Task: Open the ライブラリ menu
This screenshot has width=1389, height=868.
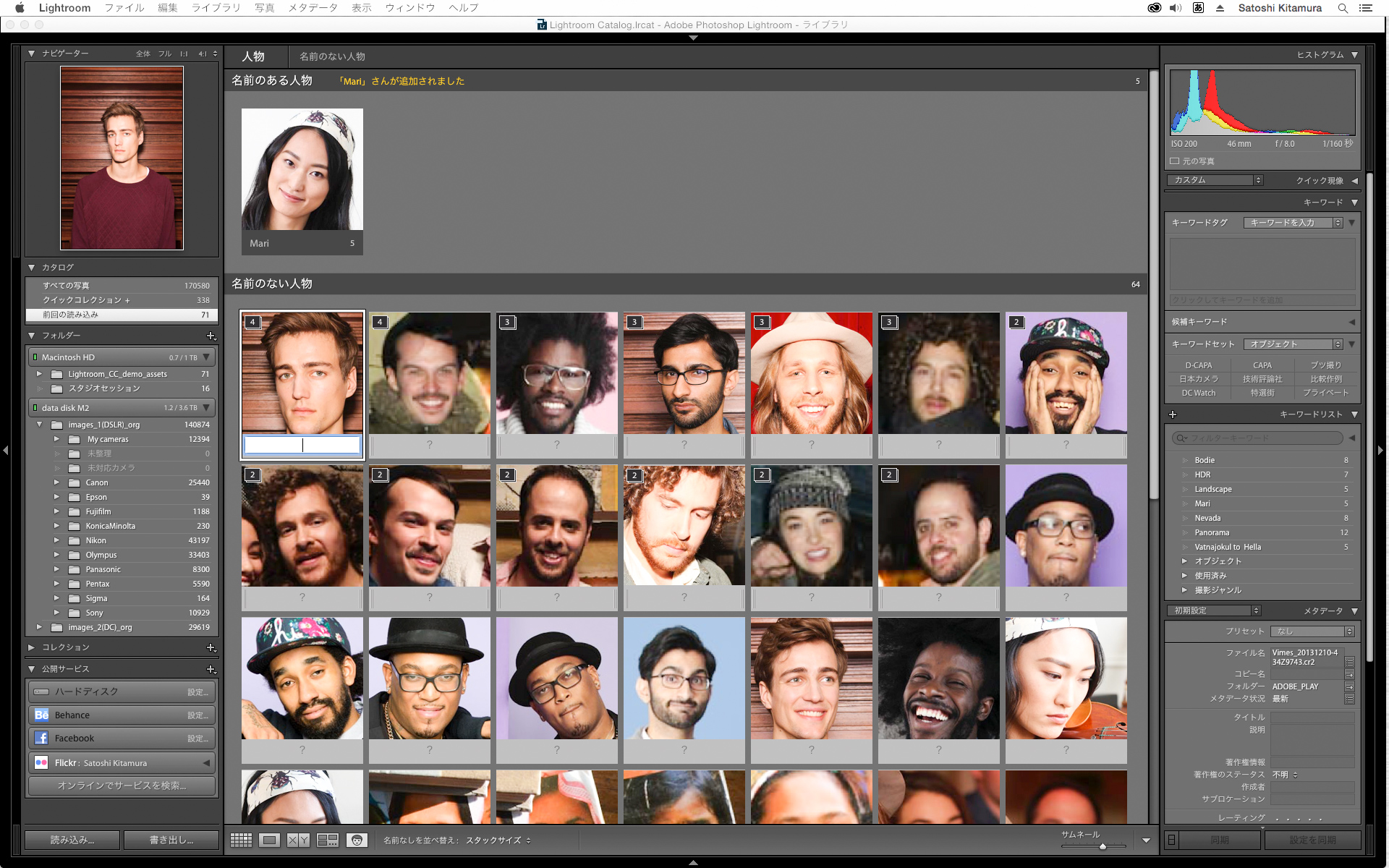Action: point(216,8)
